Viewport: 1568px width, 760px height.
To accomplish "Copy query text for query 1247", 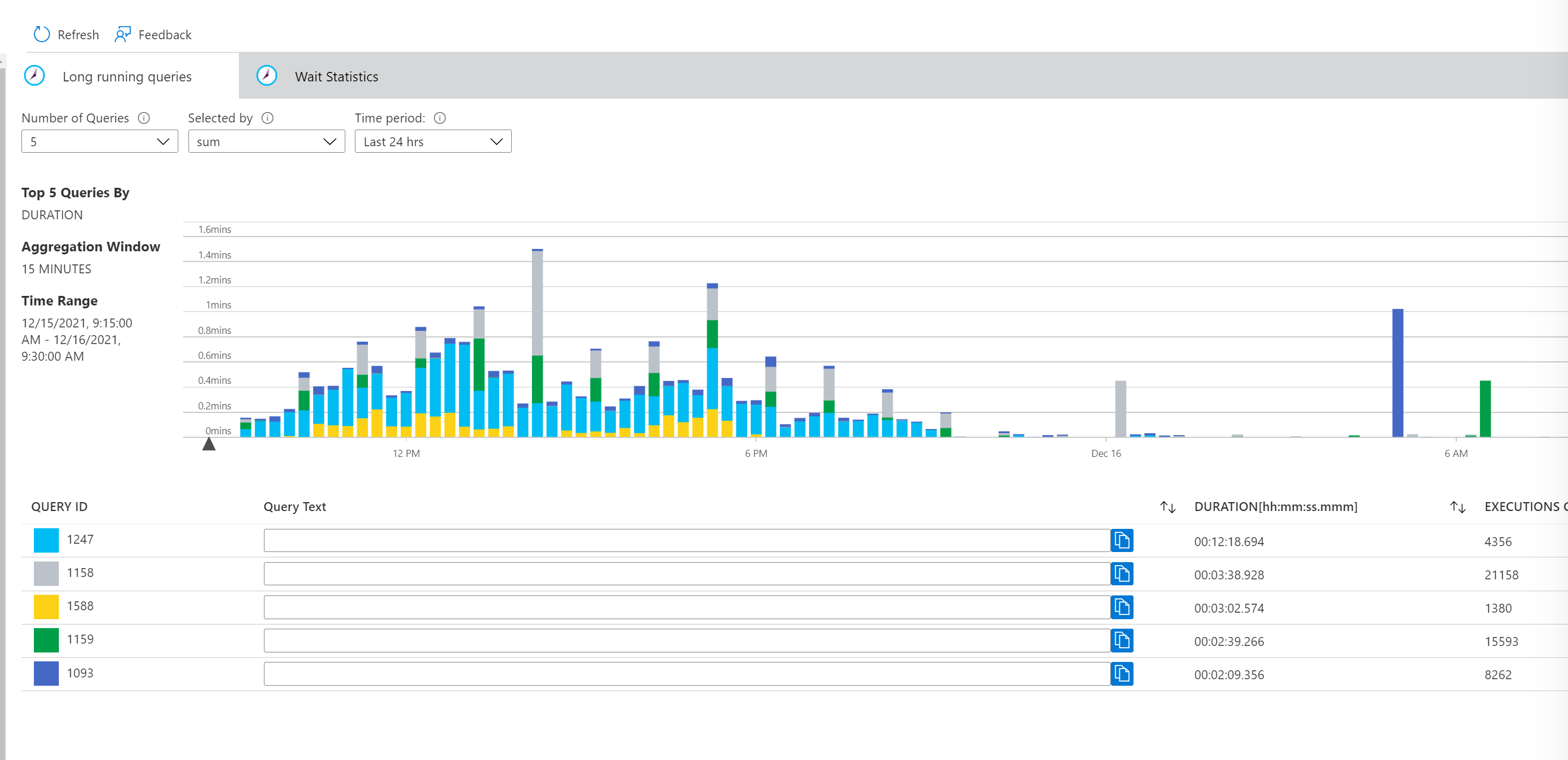I will coord(1123,540).
